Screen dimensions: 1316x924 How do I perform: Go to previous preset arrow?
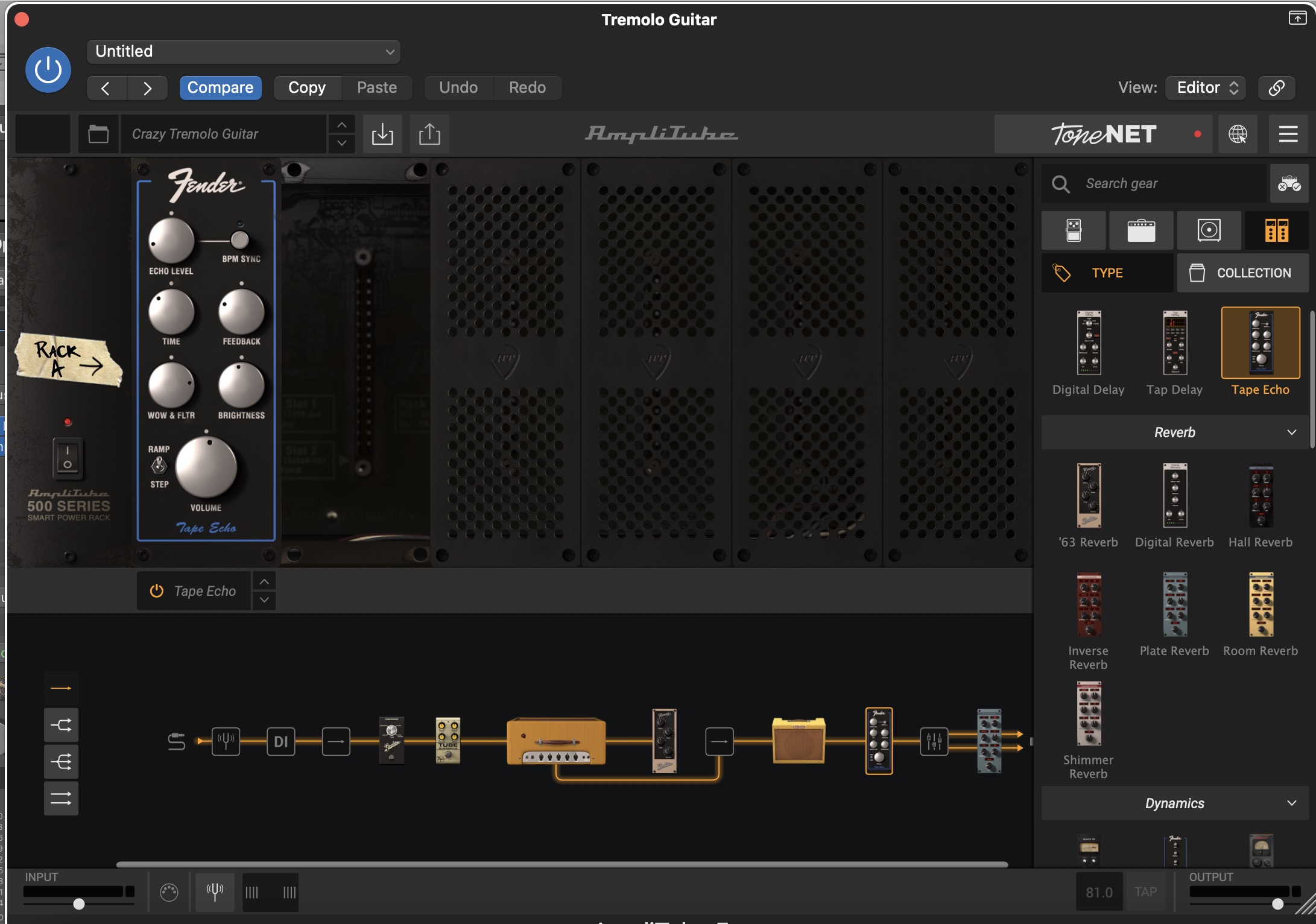(x=106, y=88)
